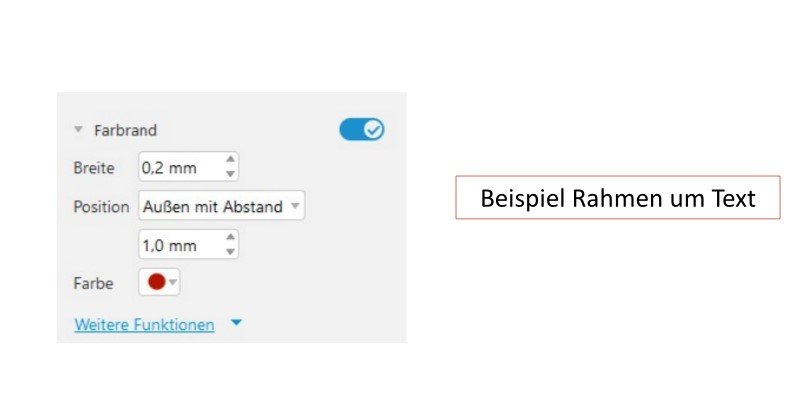Expand the blue arrow beside Weitere Funktionen
This screenshot has width=812, height=410.
tap(236, 324)
